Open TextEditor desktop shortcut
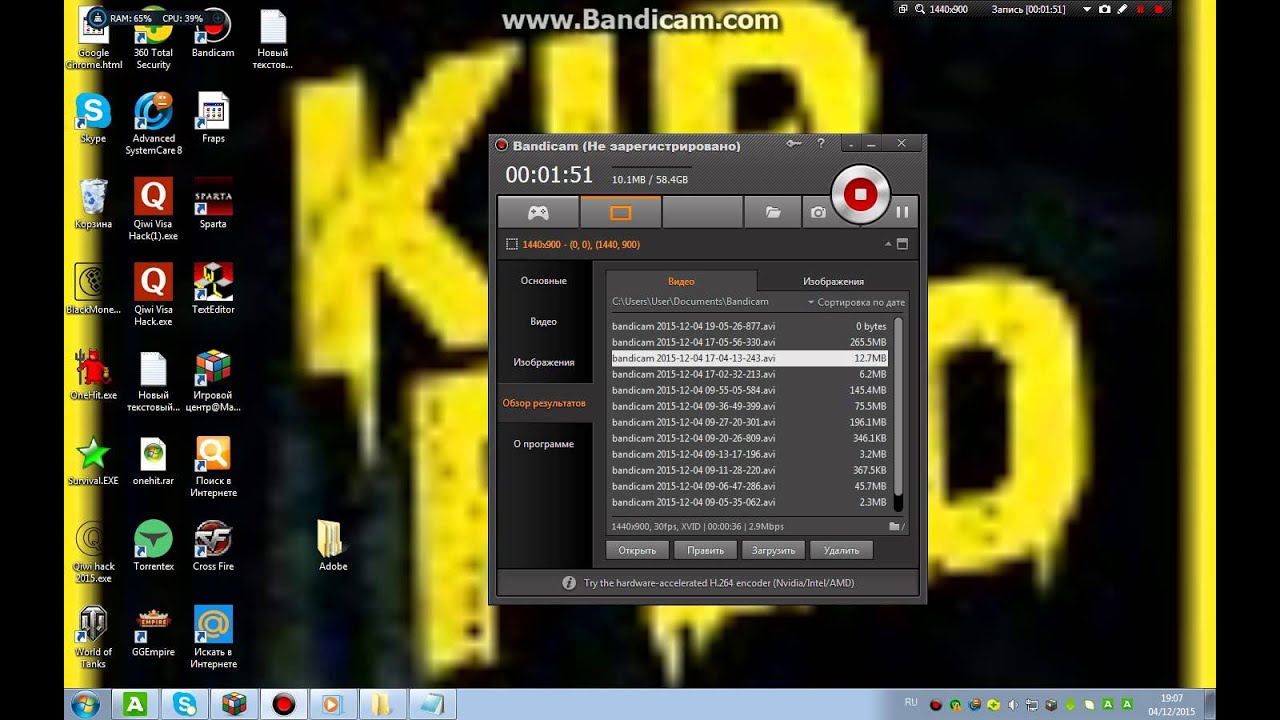This screenshot has height=720, width=1280. click(213, 290)
